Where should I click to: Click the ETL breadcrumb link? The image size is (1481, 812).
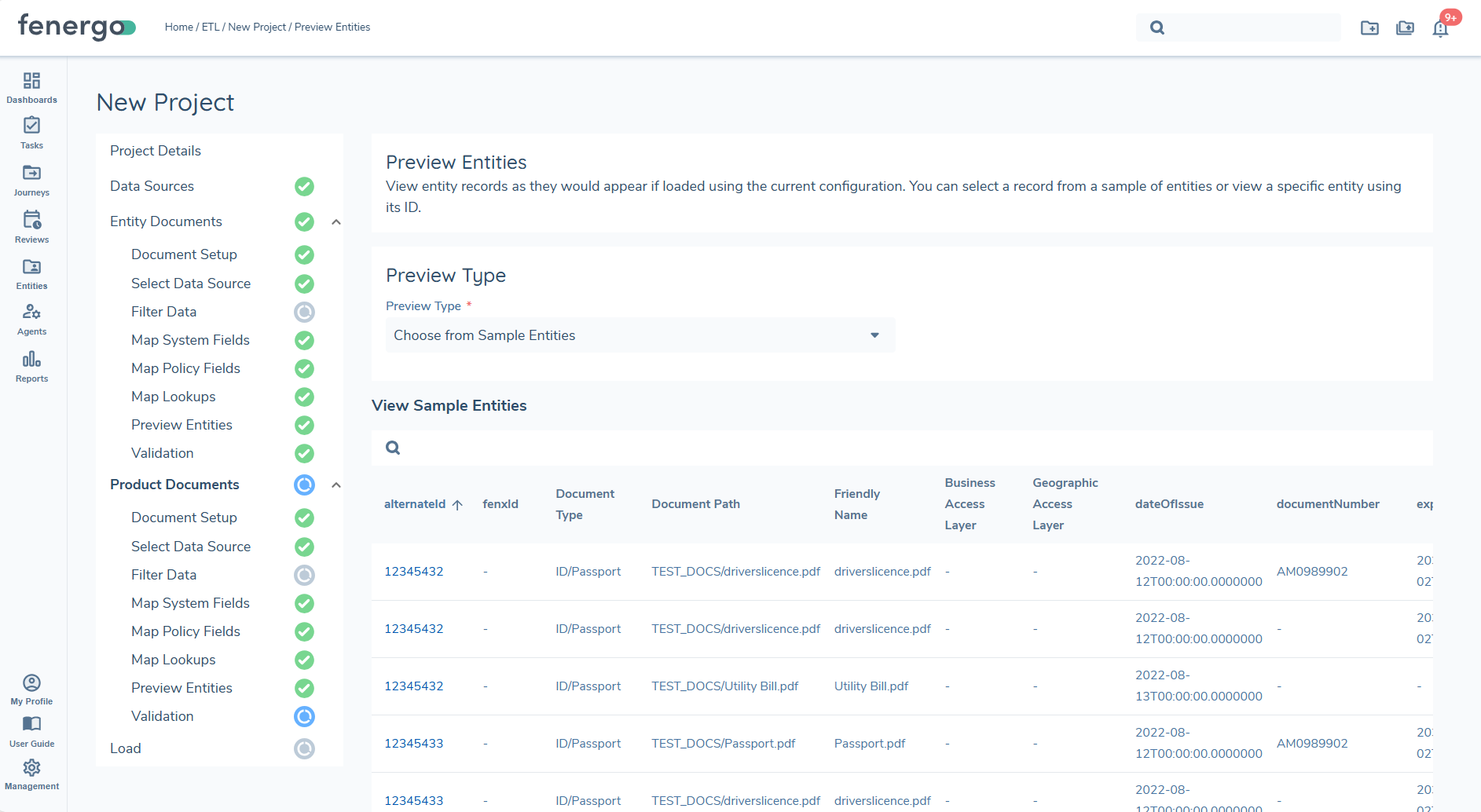tap(211, 27)
